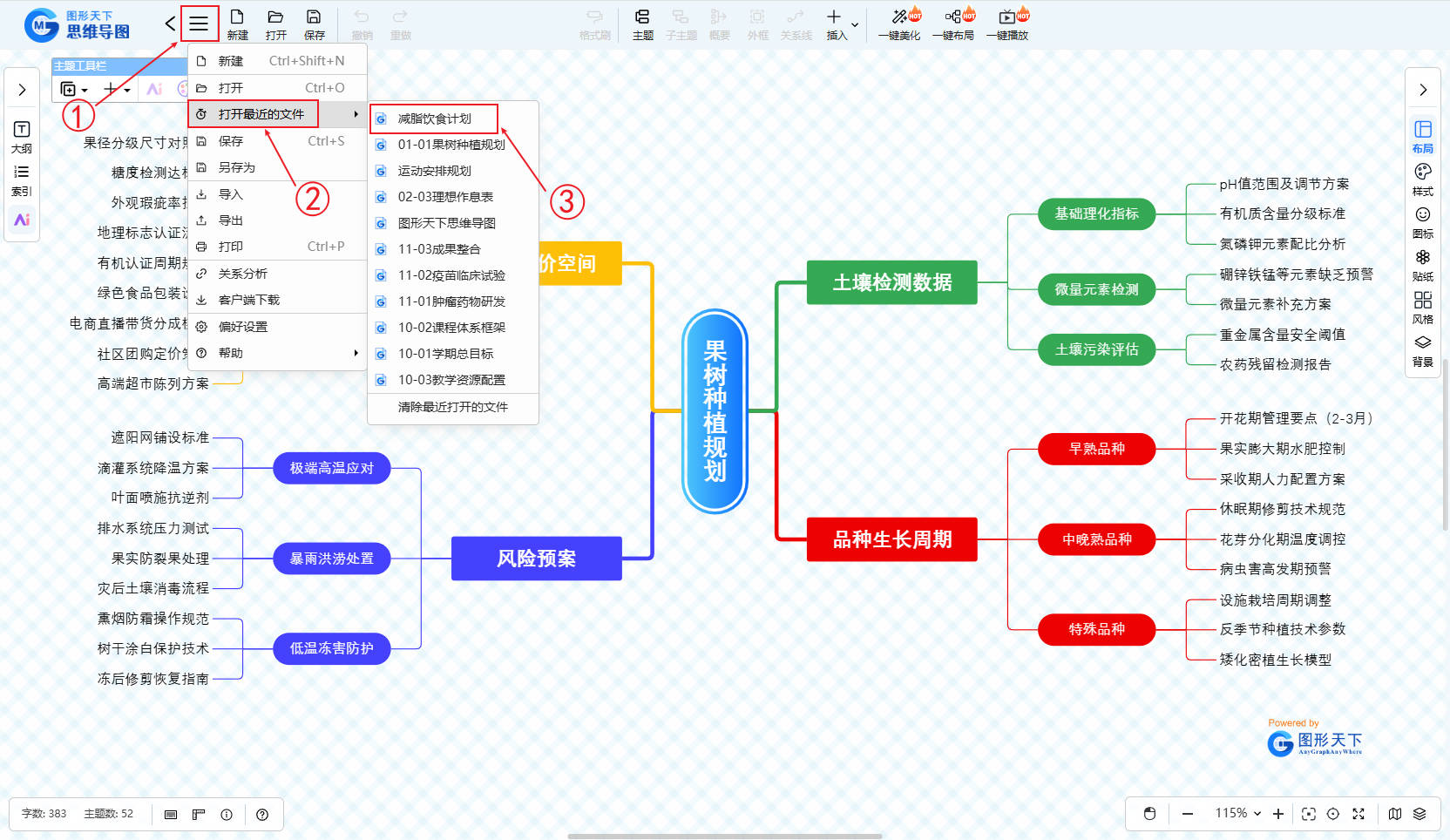The height and width of the screenshot is (840, 1450).
Task: Open the Layout panel in right sidebar
Action: [x=1422, y=136]
